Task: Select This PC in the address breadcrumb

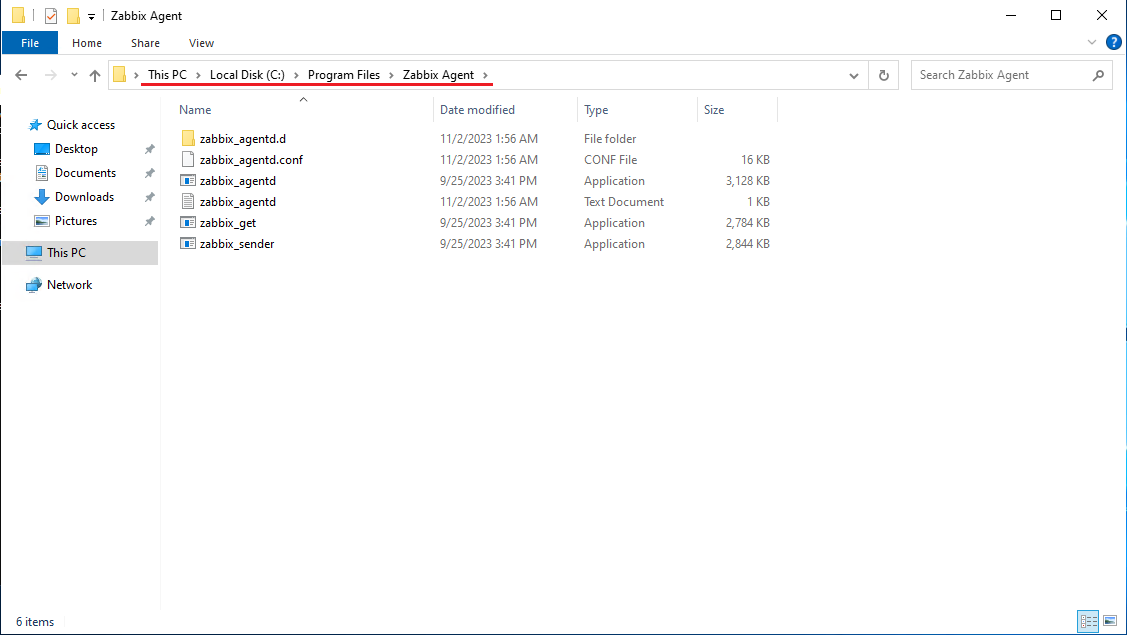Action: coord(167,75)
